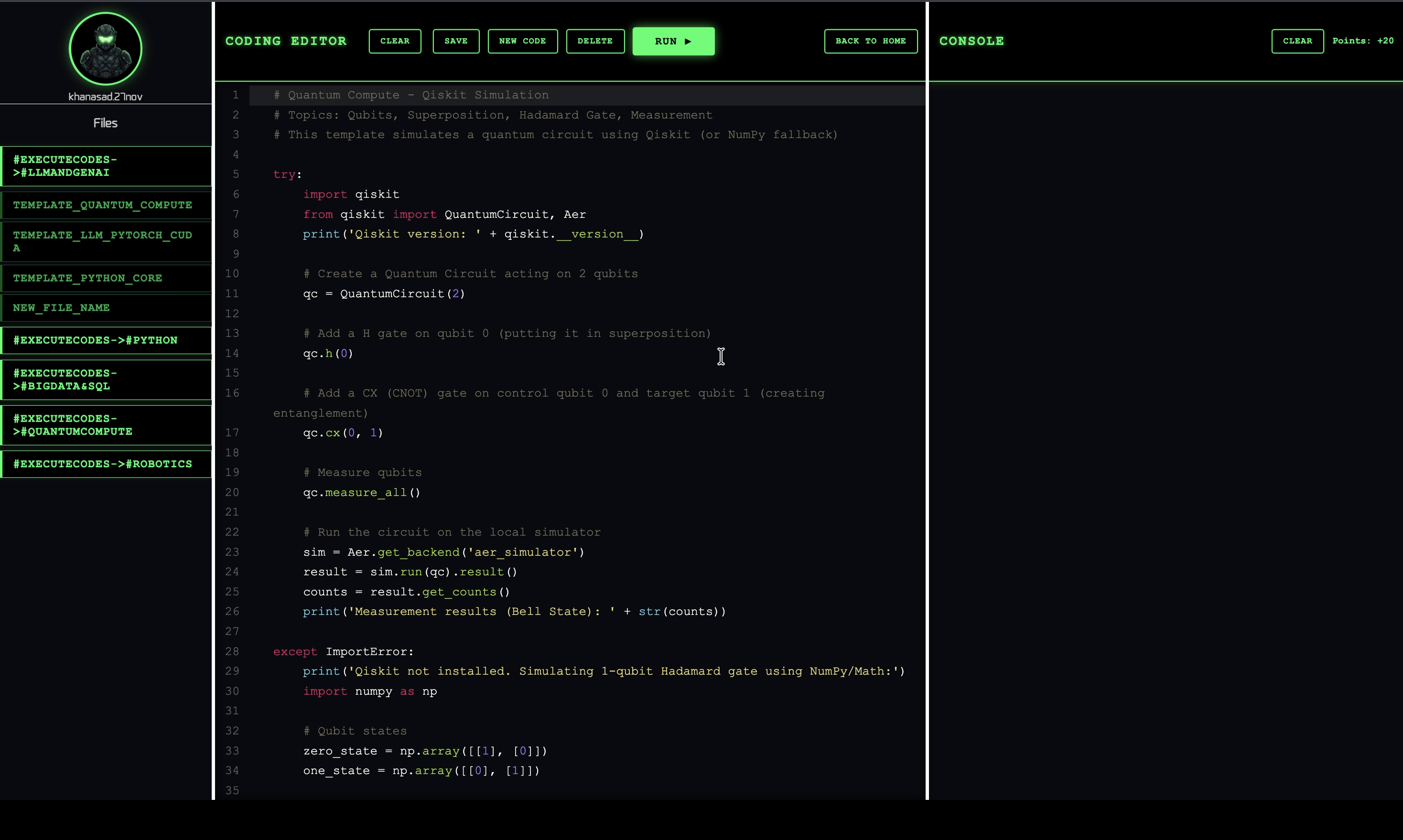
Task: Click the 'try:' statement line
Action: (288, 174)
